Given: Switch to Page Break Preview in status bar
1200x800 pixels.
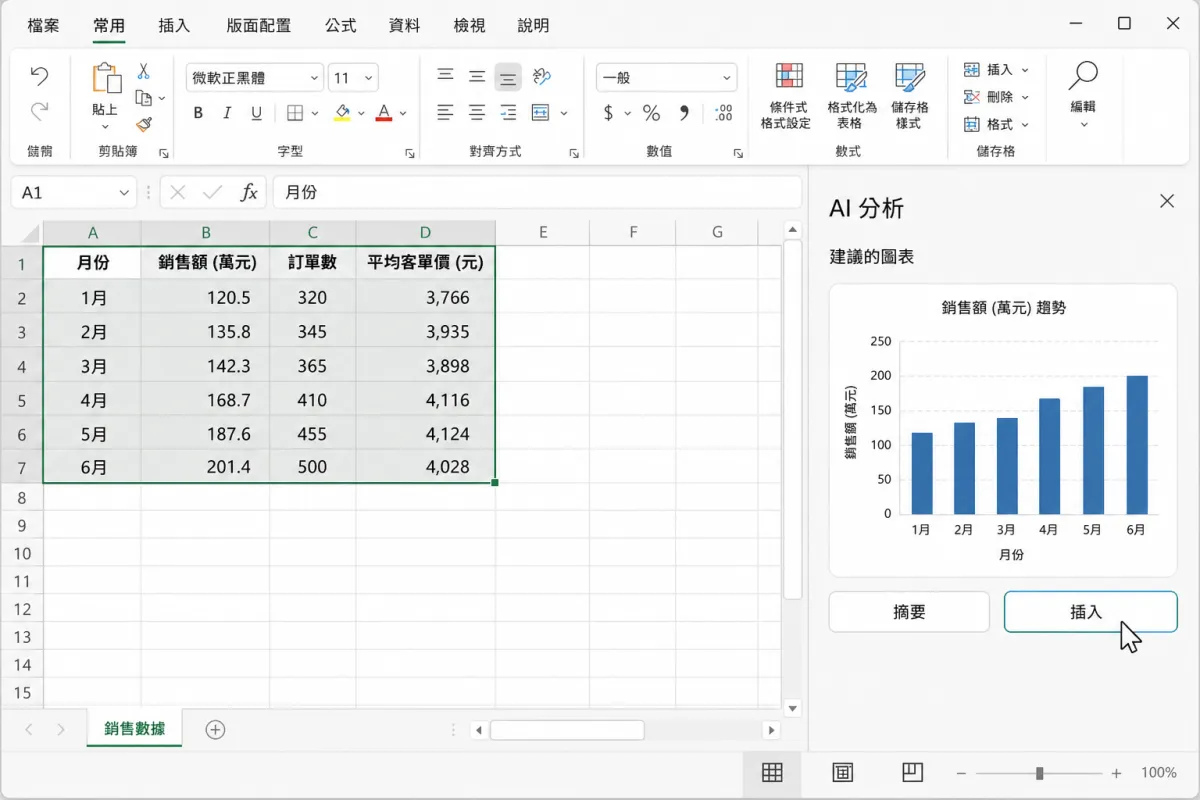Looking at the screenshot, I should (x=911, y=773).
